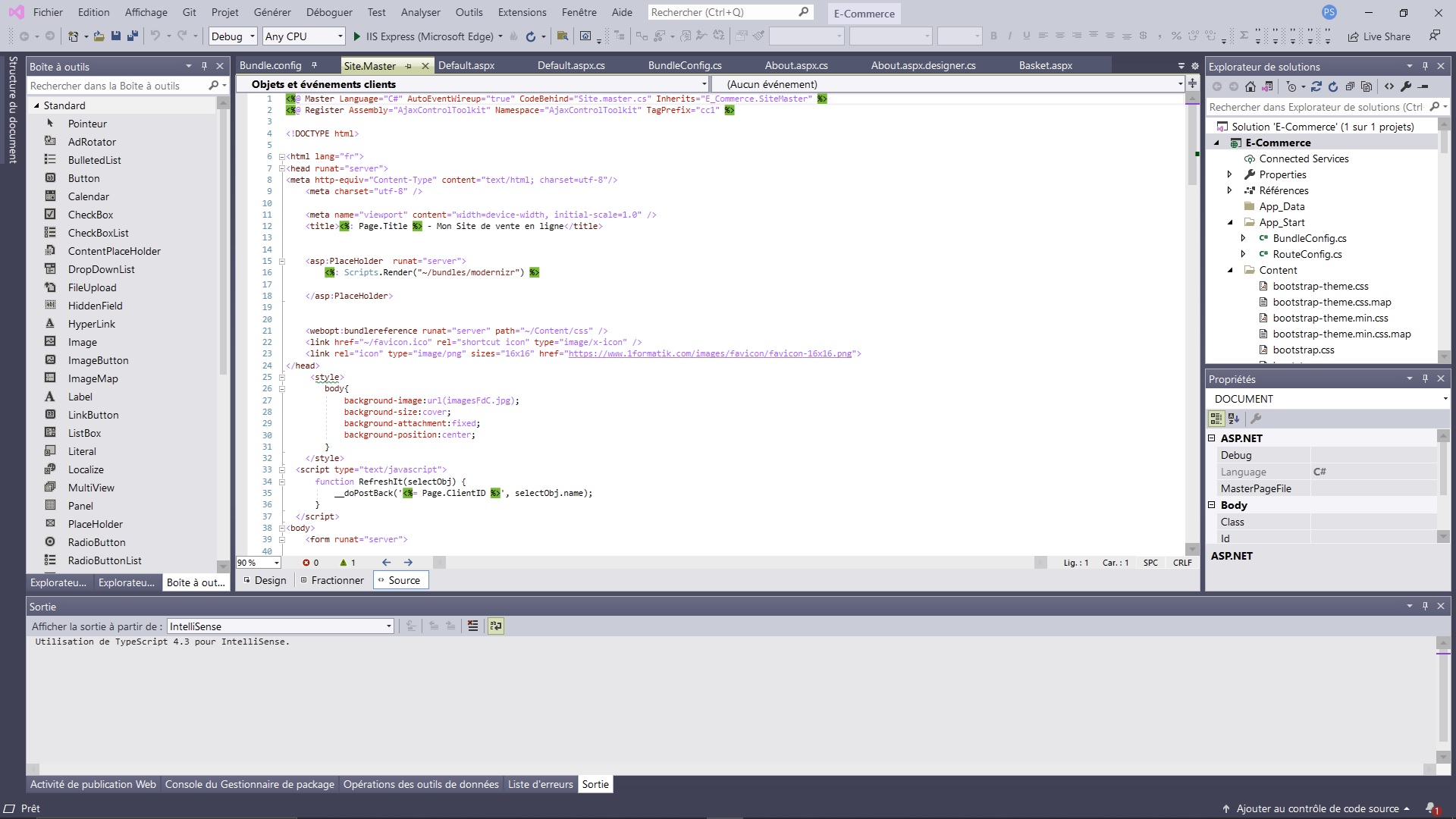The height and width of the screenshot is (819, 1456).
Task: Collapse all items in Solution Explorer
Action: point(1350,86)
